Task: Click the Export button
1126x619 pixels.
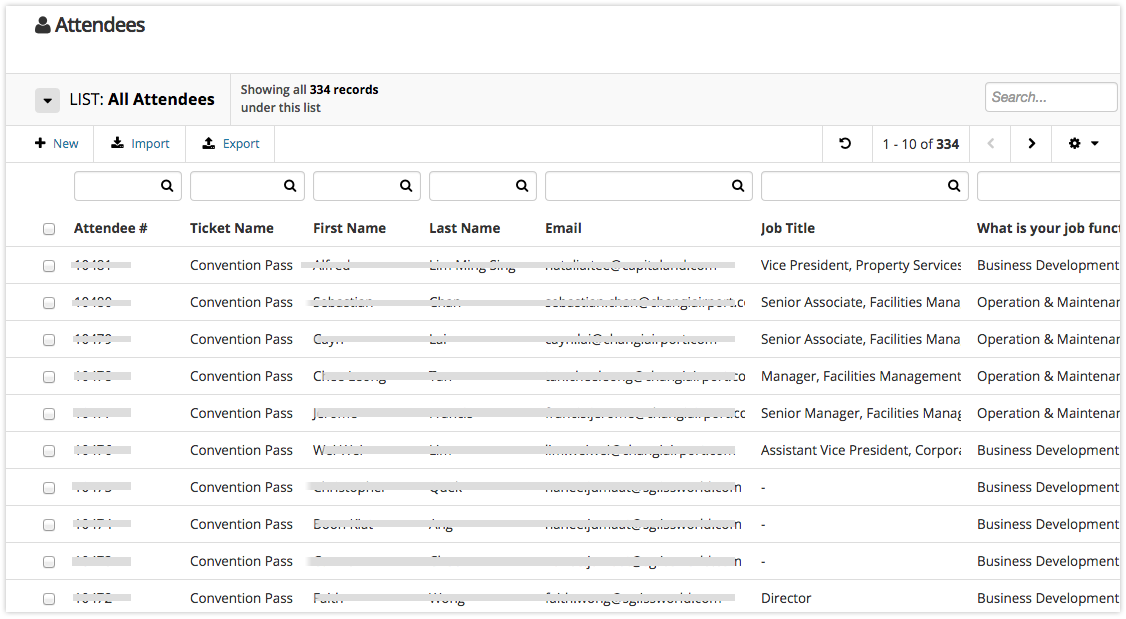Action: click(x=231, y=144)
